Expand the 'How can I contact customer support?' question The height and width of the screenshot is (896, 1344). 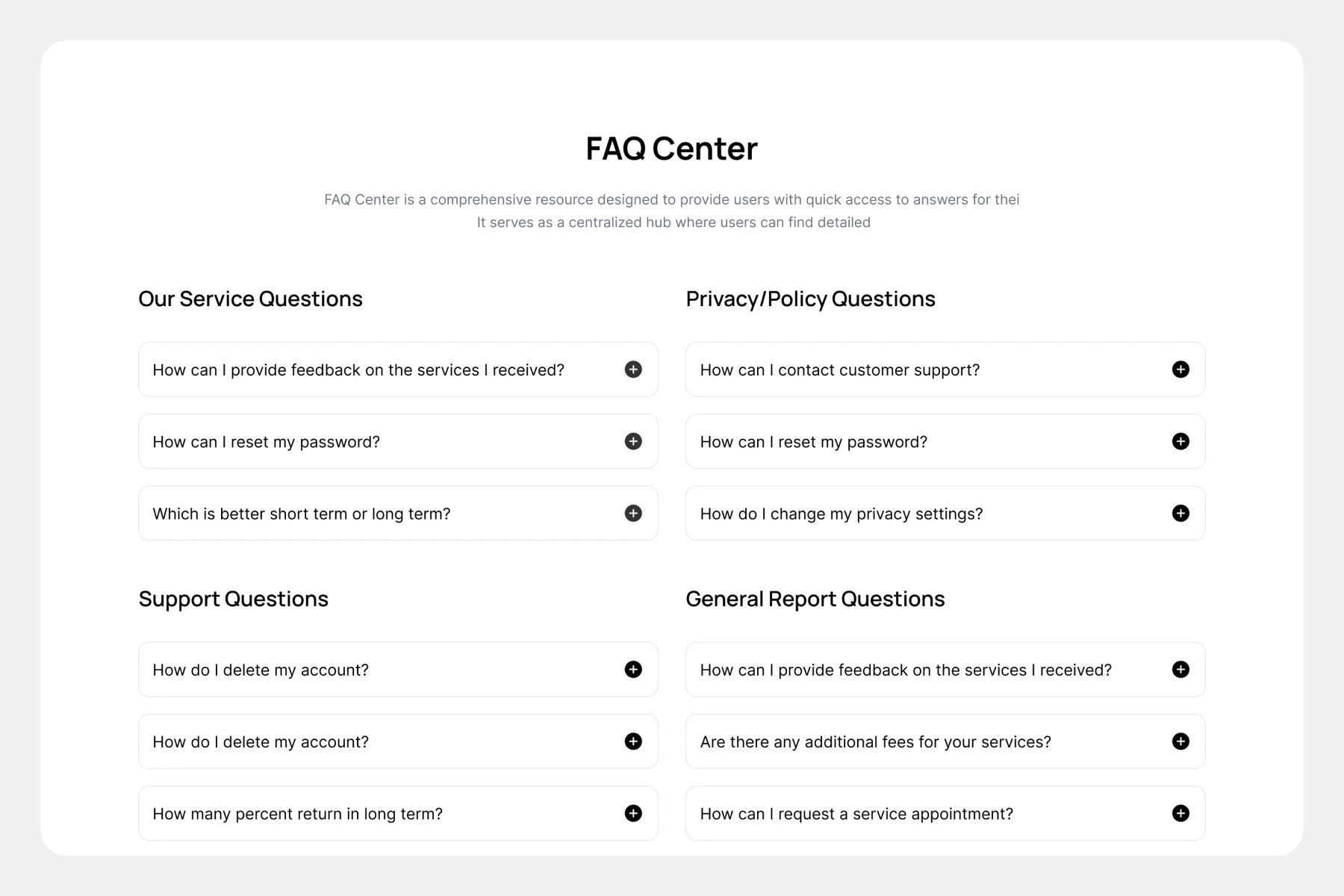click(x=839, y=370)
